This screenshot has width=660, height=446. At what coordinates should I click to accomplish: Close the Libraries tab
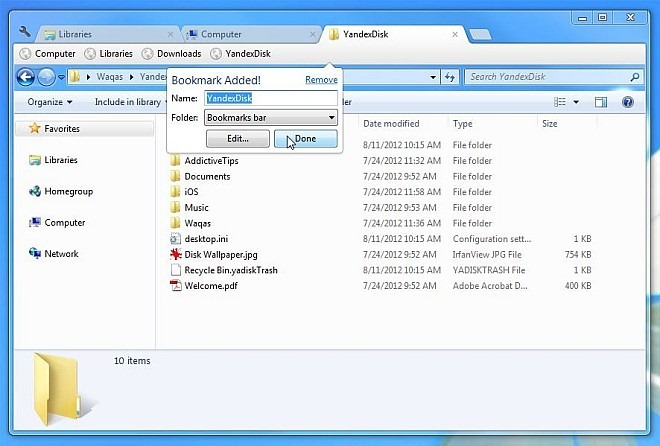(x=170, y=35)
